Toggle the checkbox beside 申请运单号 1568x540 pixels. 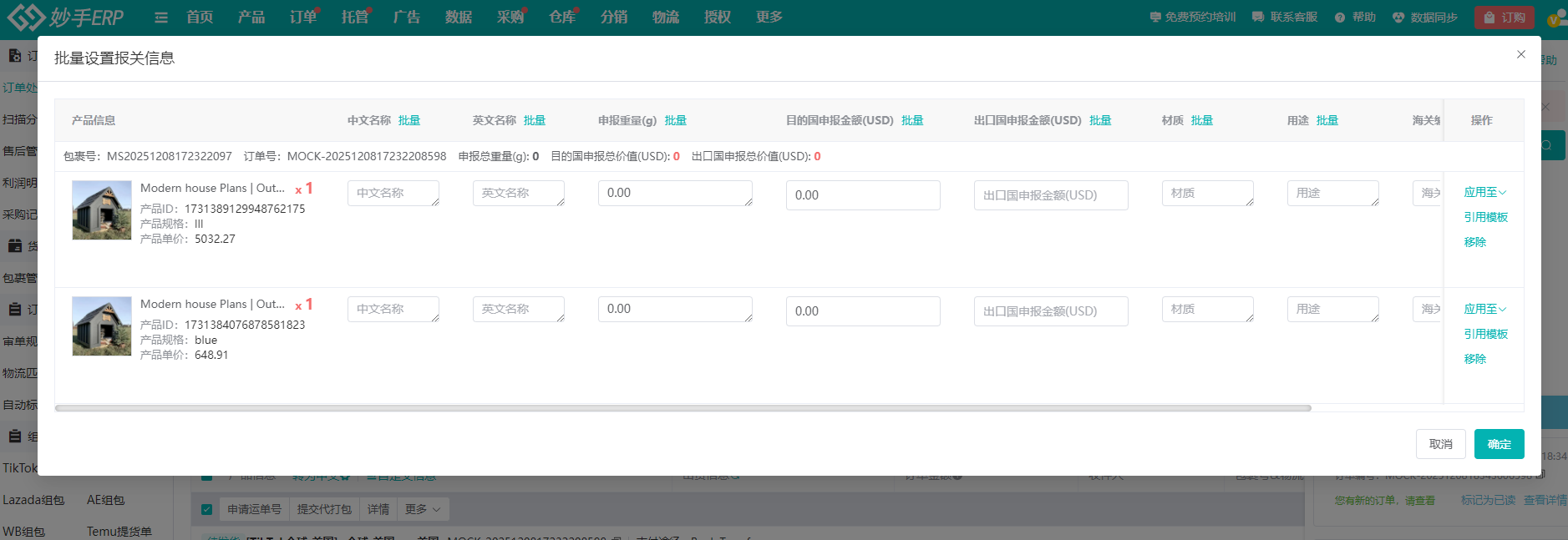(x=206, y=509)
